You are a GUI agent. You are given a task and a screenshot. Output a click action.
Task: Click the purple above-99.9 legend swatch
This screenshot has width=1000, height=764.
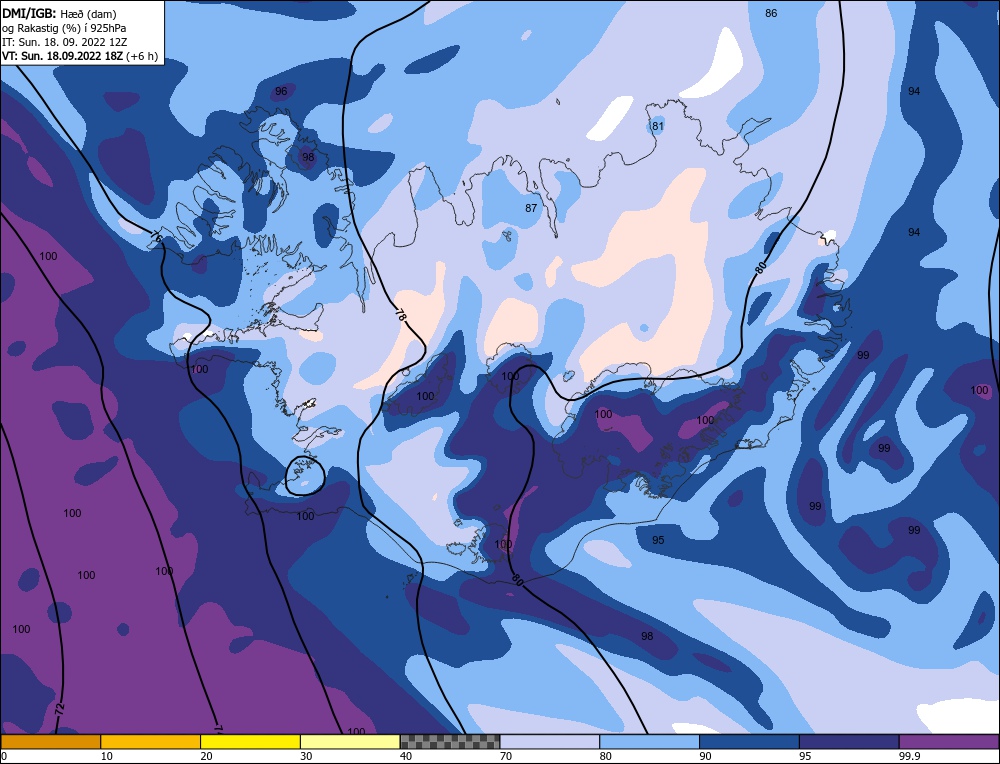950,742
